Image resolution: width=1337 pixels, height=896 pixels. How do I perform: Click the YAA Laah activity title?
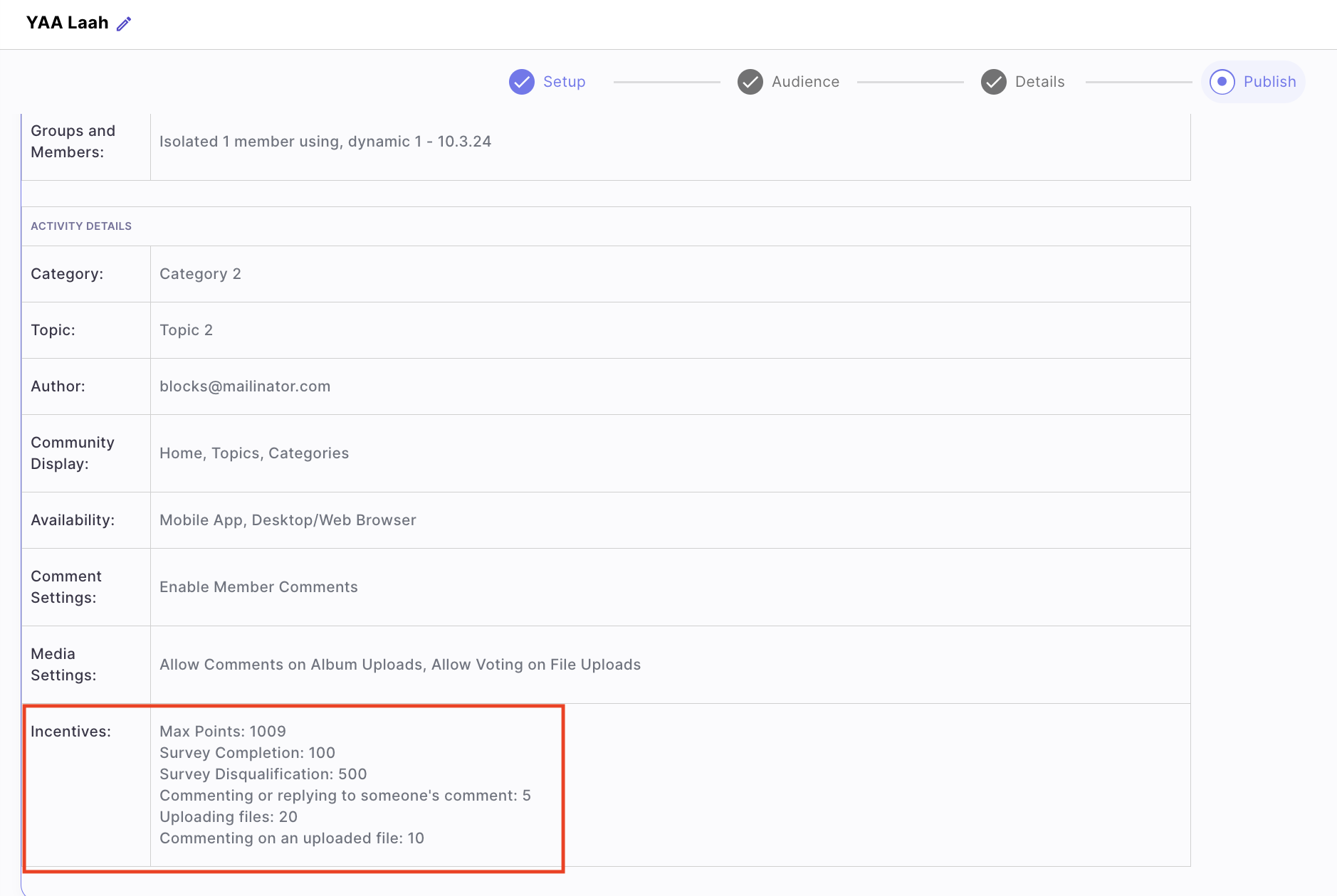coord(67,23)
